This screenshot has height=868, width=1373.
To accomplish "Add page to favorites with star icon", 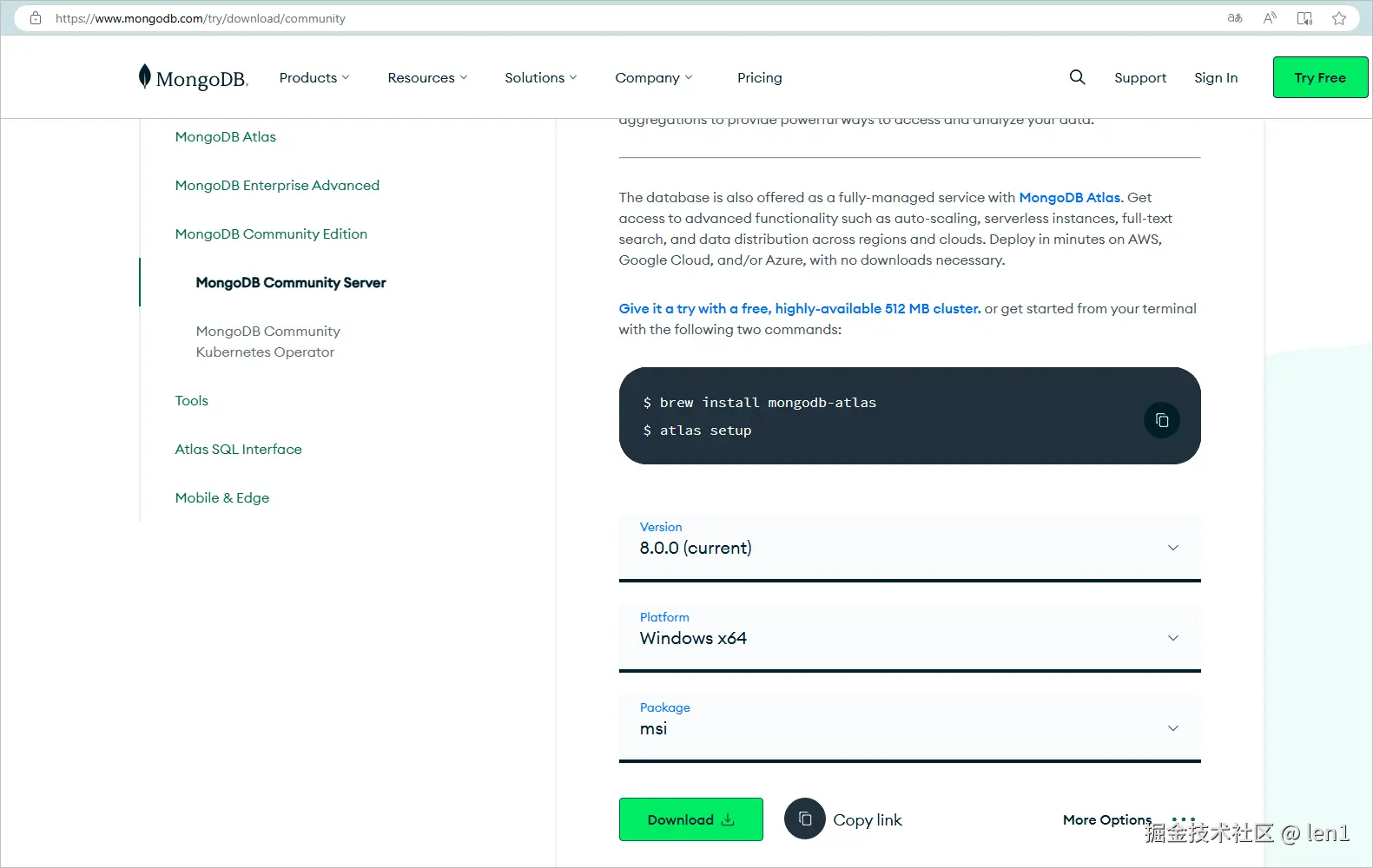I will [x=1339, y=18].
